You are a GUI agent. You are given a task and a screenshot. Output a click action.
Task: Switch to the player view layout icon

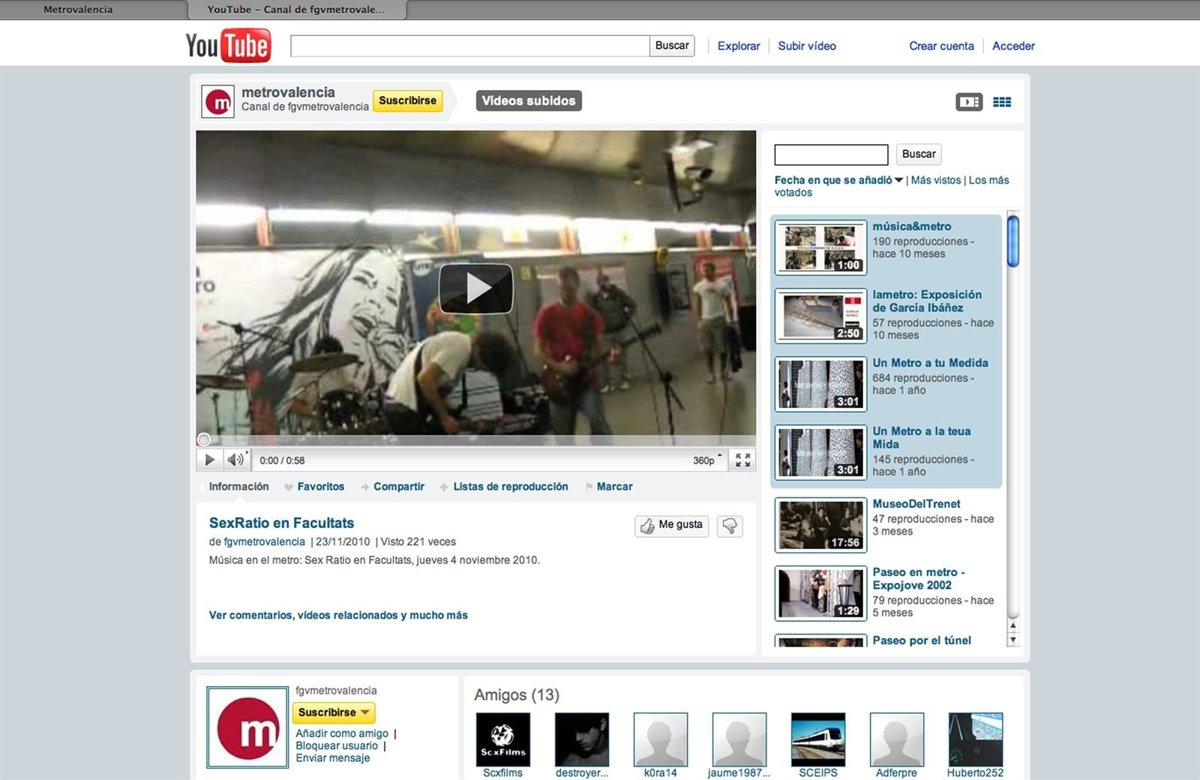(x=968, y=102)
